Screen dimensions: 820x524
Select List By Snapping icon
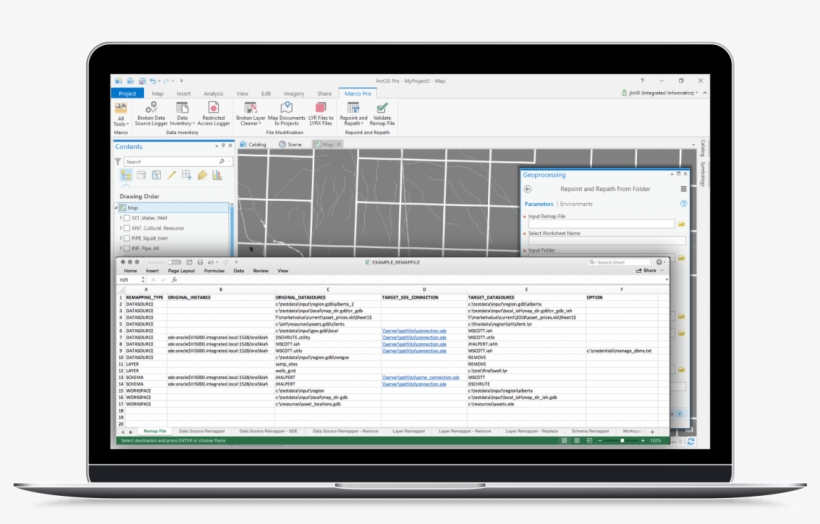point(187,175)
